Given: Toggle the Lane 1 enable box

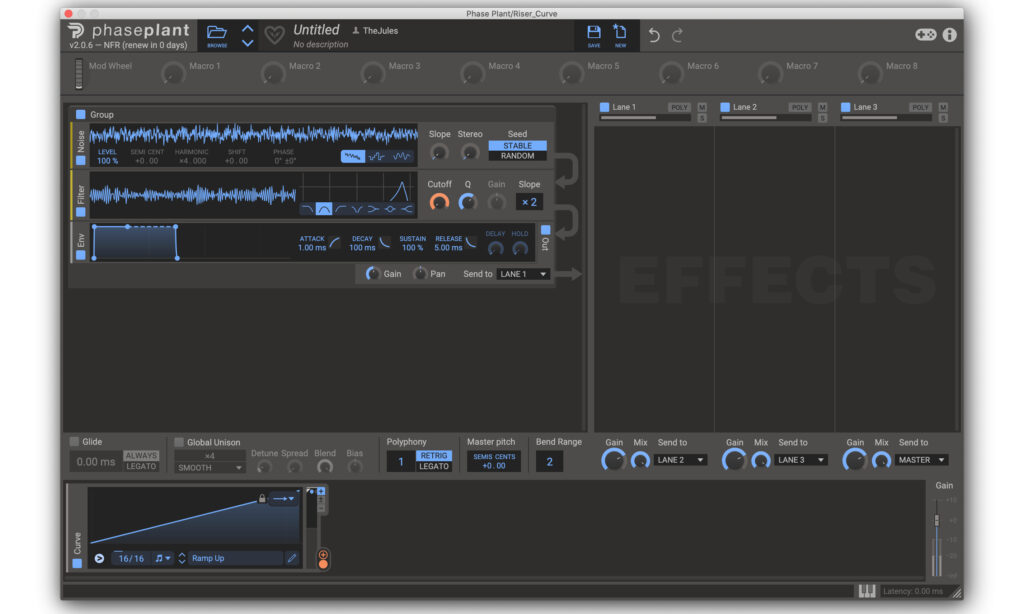Looking at the screenshot, I should [605, 107].
